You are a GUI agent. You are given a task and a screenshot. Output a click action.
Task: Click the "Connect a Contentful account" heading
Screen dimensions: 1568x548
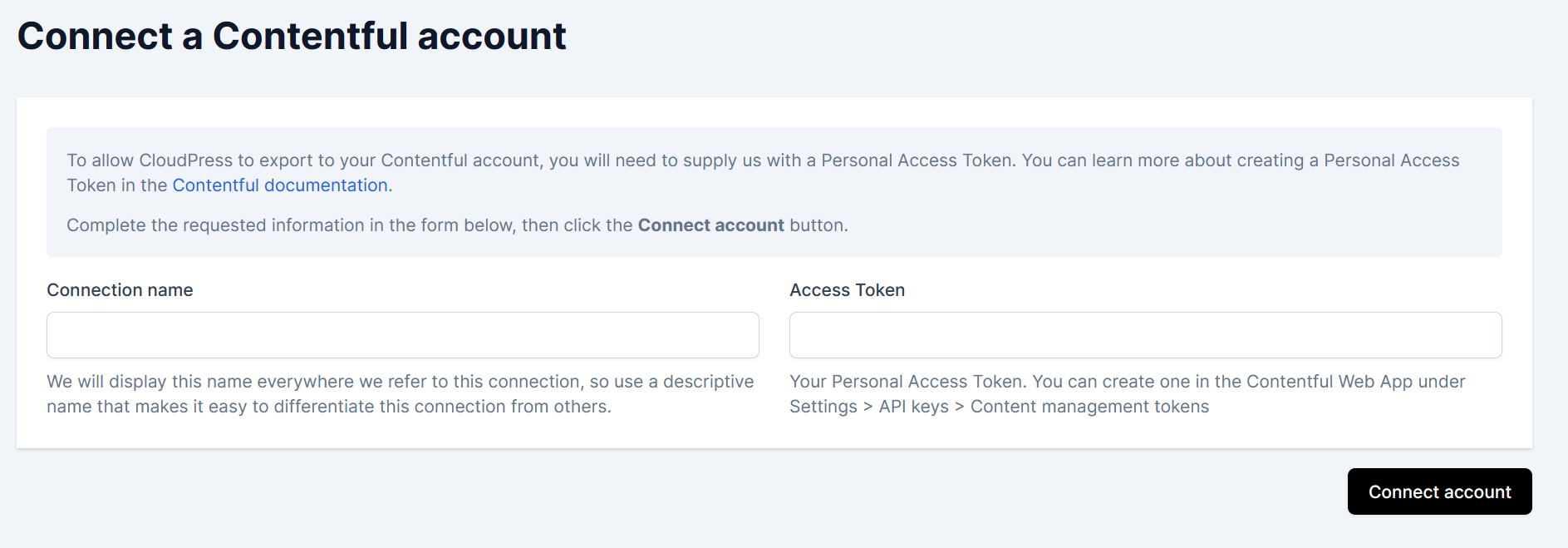[x=292, y=37]
